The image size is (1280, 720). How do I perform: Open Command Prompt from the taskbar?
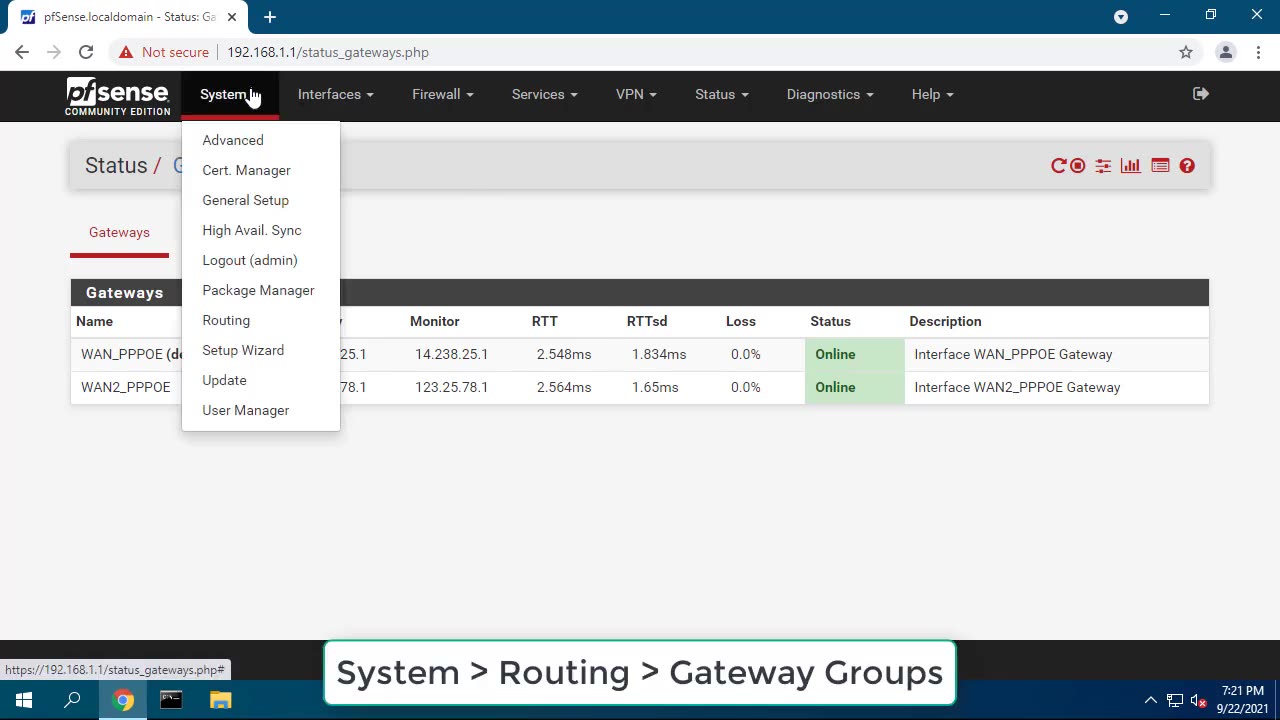pyautogui.click(x=171, y=700)
